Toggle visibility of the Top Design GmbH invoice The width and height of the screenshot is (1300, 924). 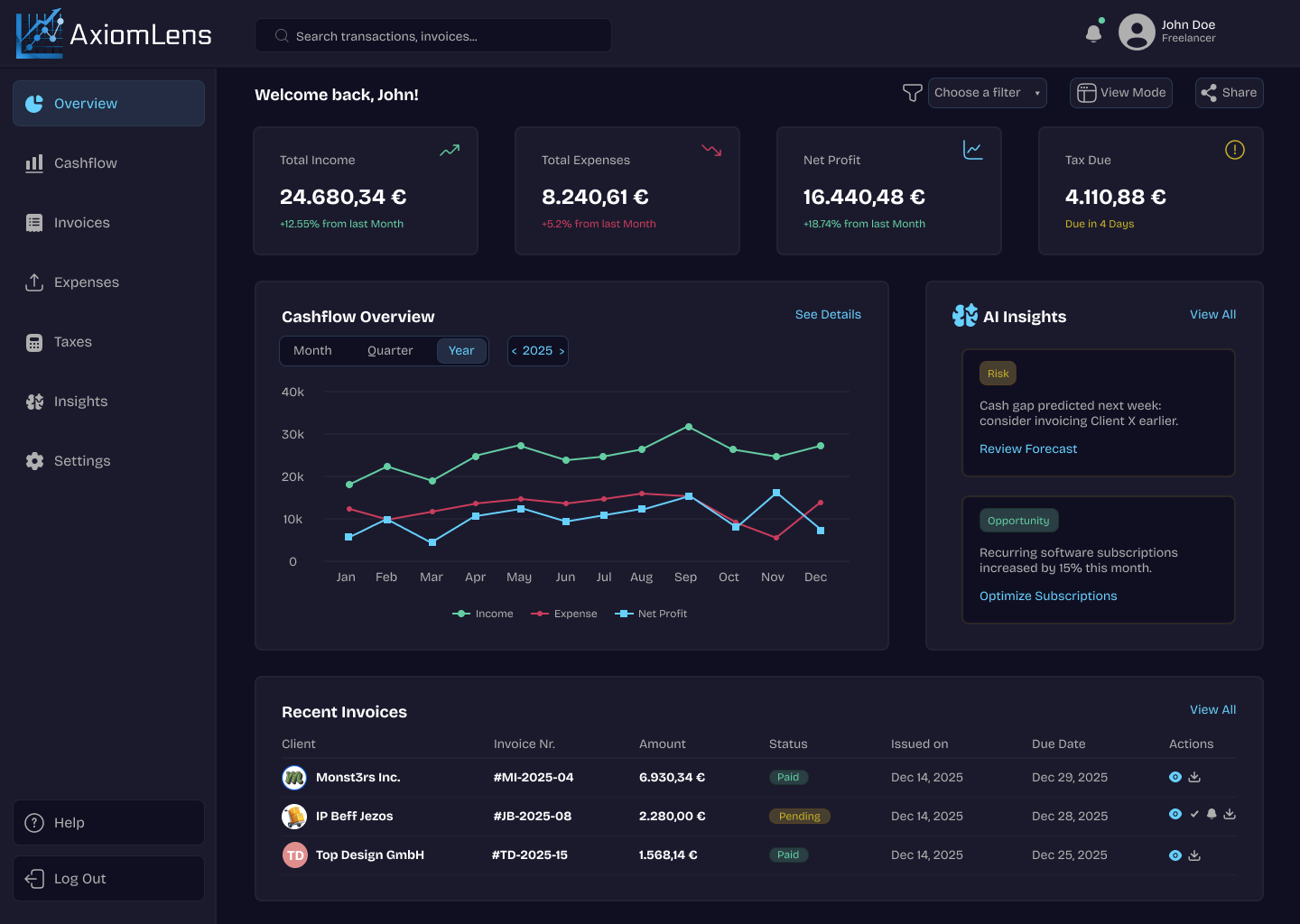[x=1175, y=855]
